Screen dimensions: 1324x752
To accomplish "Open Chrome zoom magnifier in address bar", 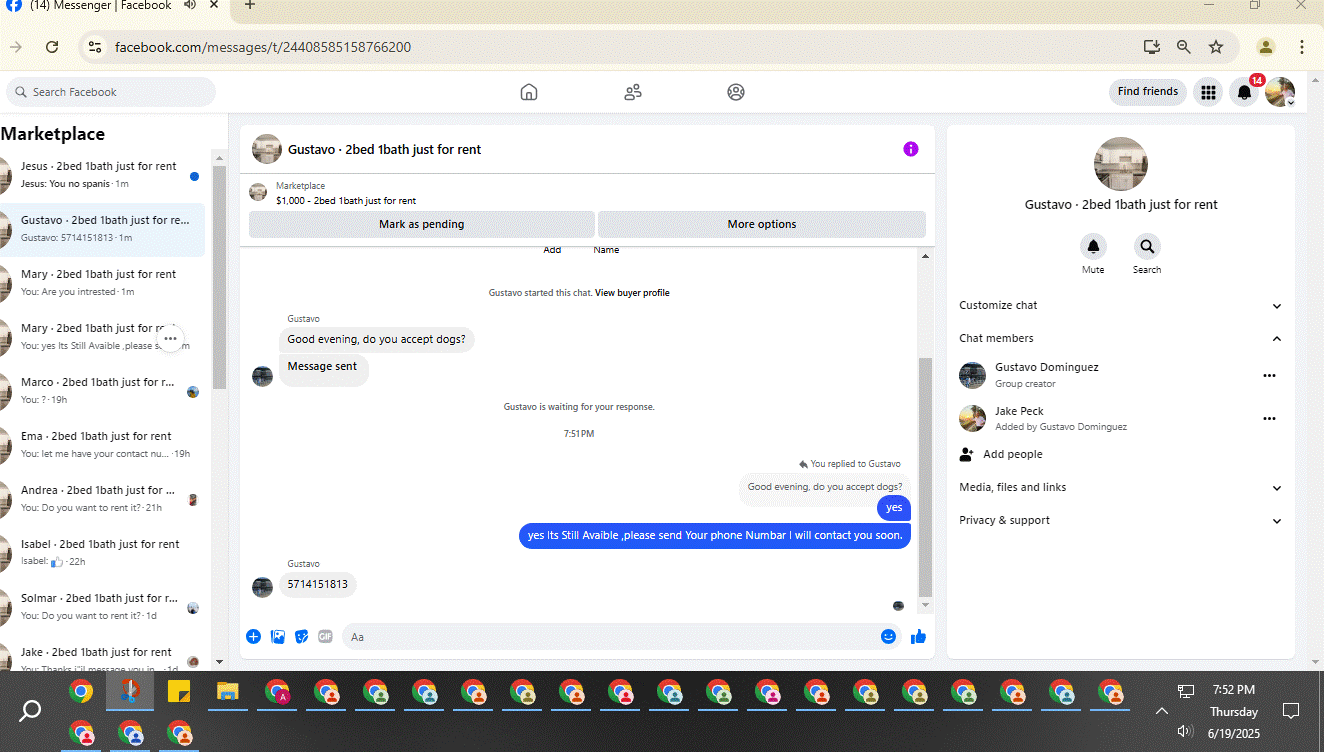I will pyautogui.click(x=1184, y=47).
